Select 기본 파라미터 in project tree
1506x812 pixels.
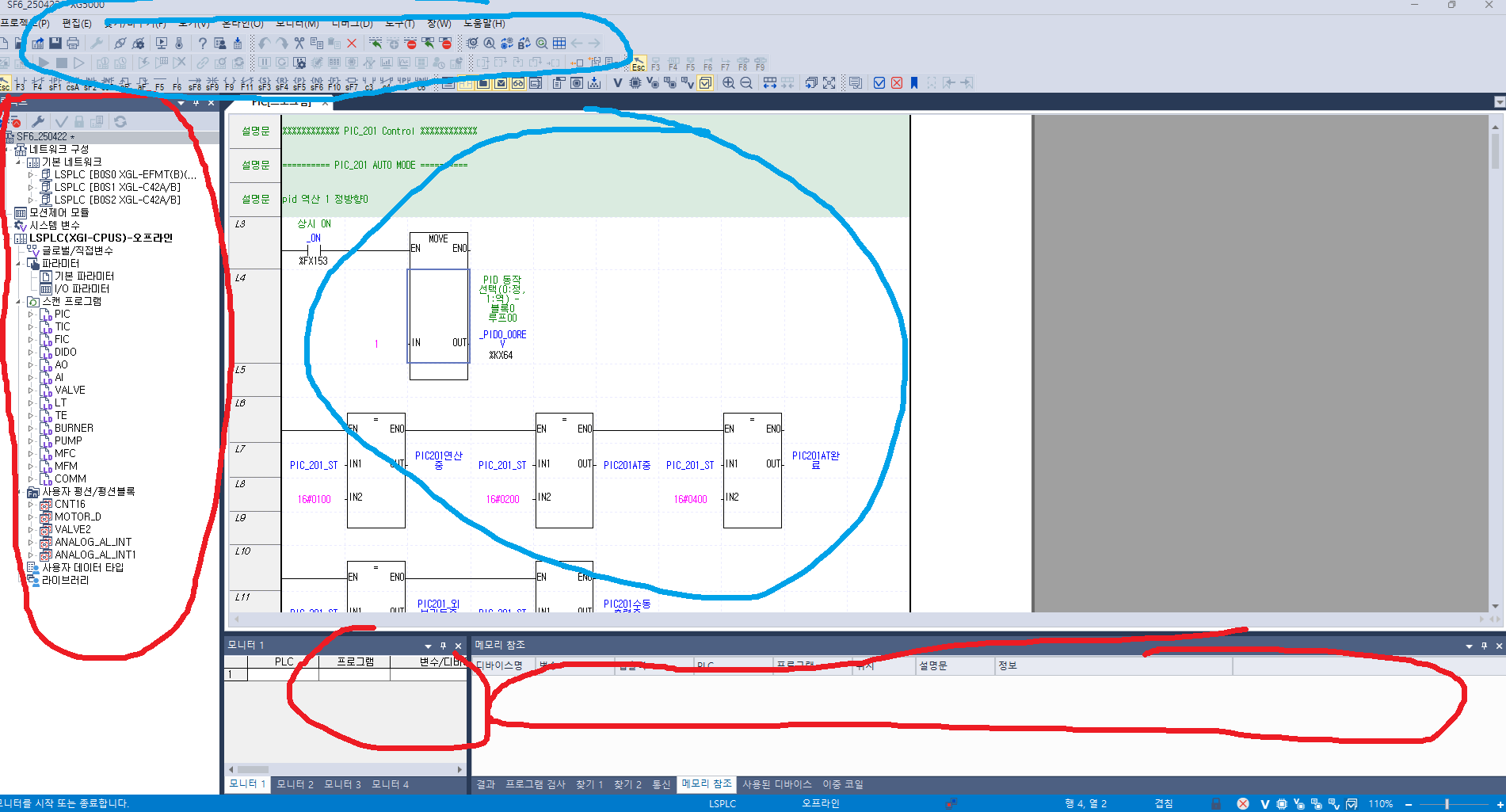click(83, 276)
